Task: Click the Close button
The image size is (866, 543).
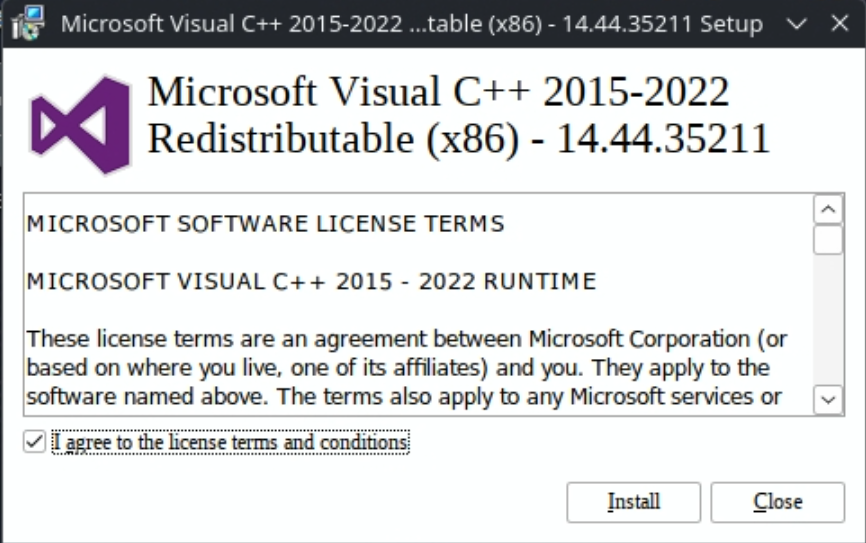Action: [778, 502]
